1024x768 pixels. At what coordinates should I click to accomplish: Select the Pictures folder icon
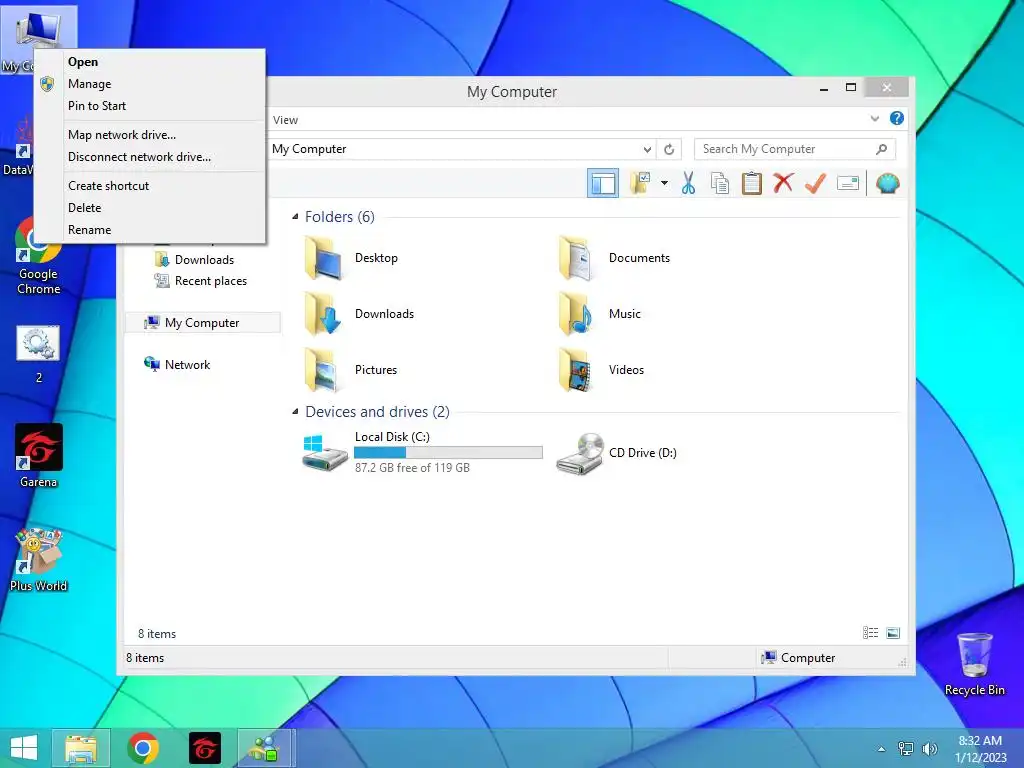(x=323, y=370)
